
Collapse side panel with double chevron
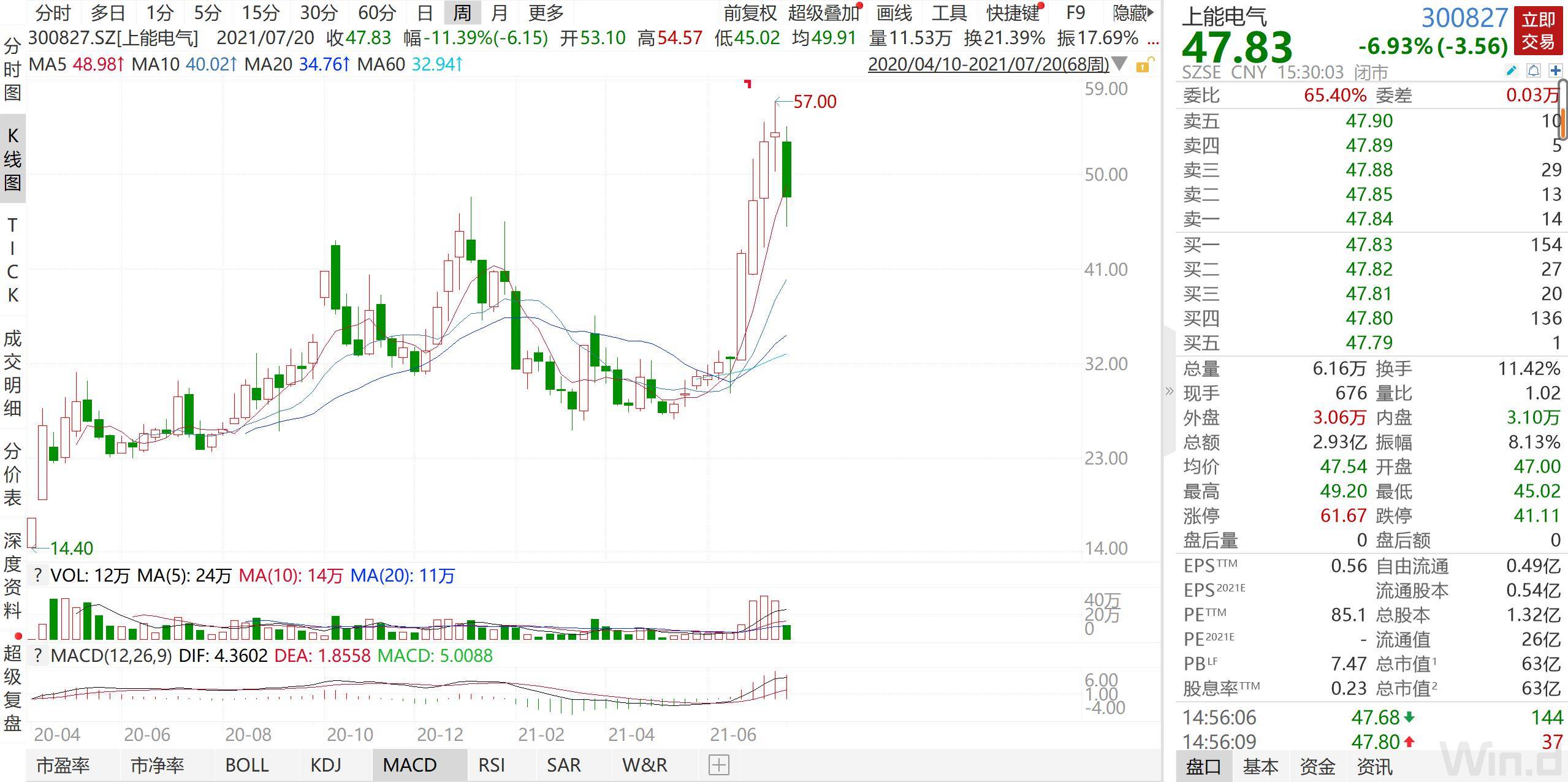[1169, 391]
